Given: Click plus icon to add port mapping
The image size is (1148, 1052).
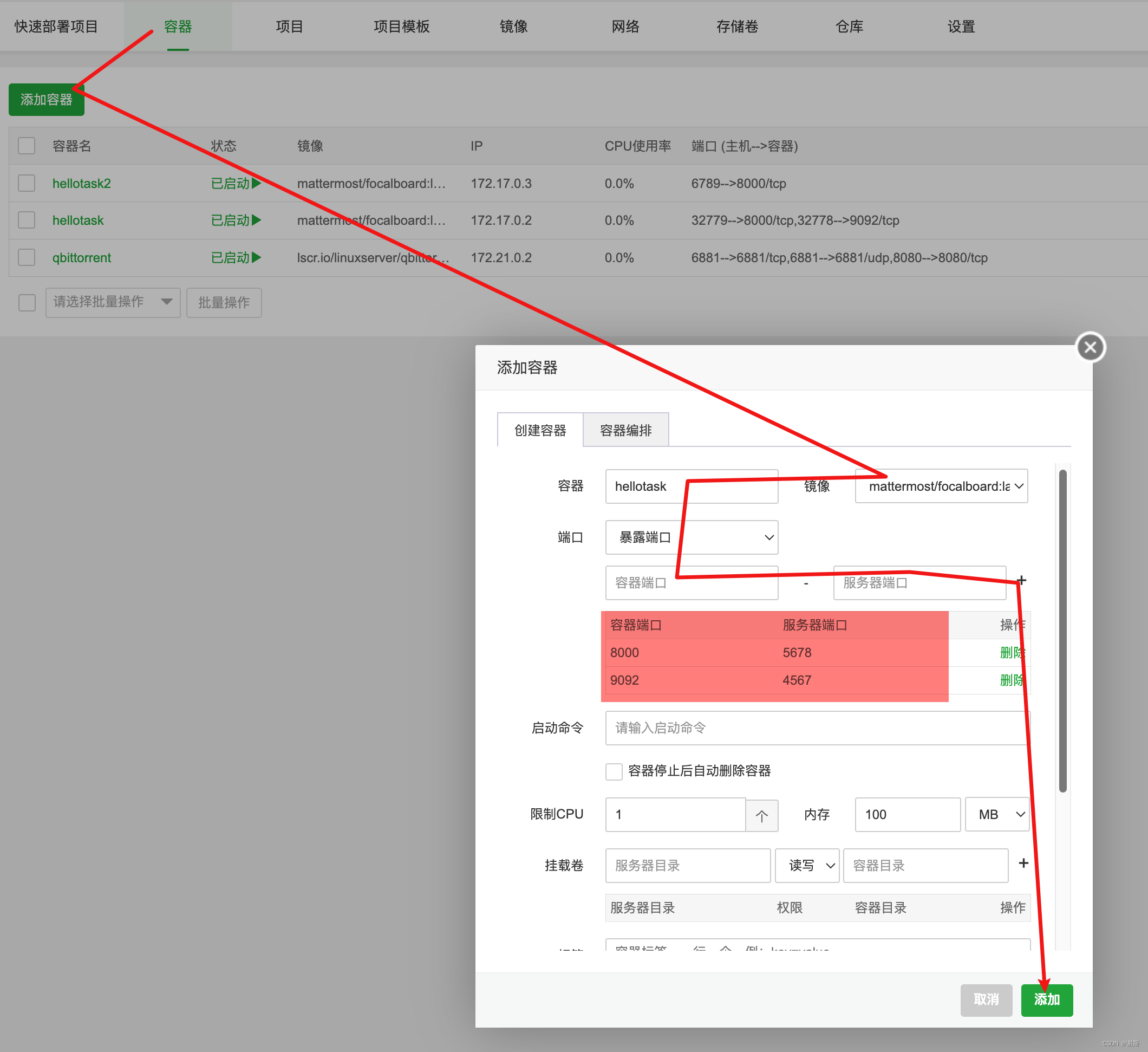Looking at the screenshot, I should click(1022, 580).
